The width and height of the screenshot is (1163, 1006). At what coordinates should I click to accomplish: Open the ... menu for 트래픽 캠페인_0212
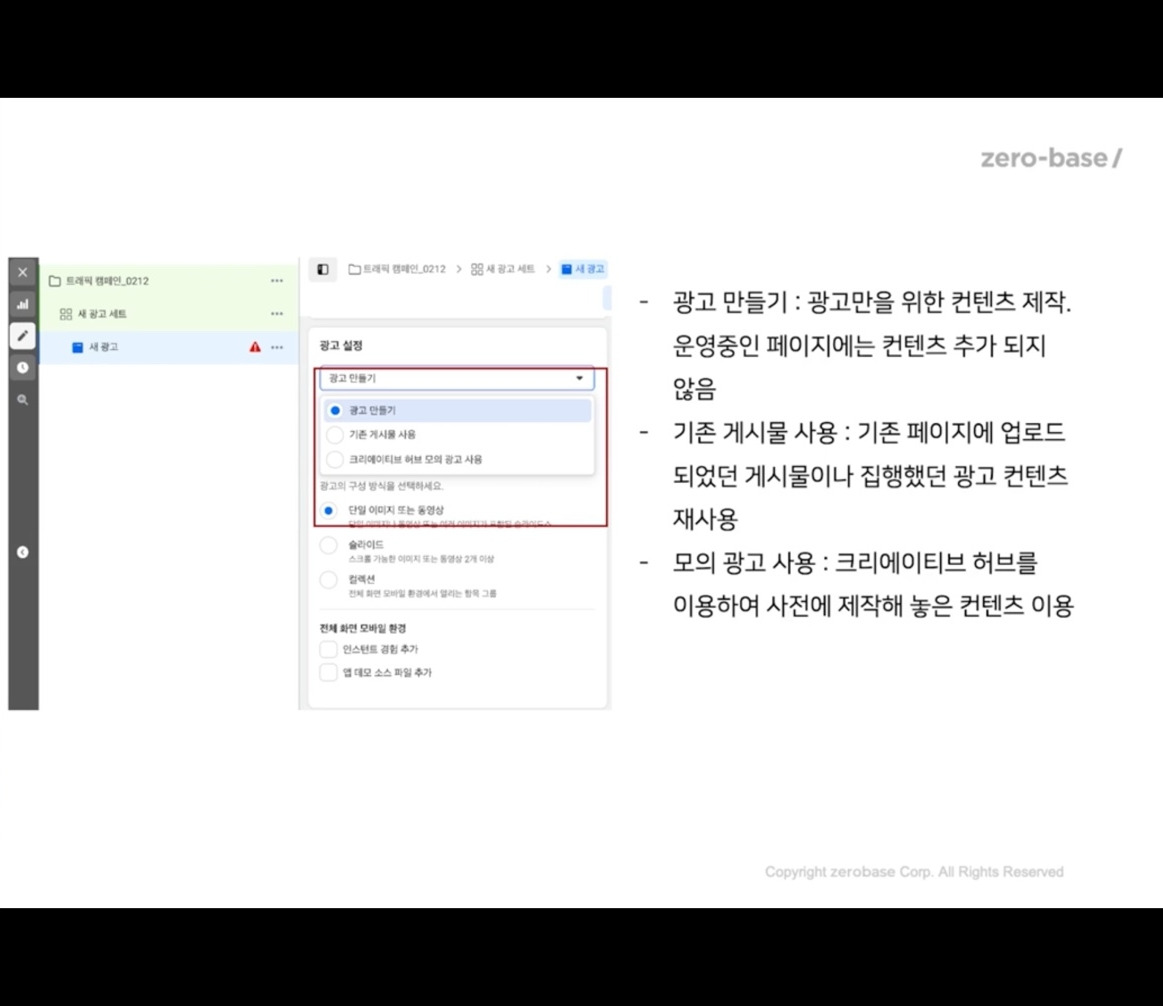click(276, 281)
